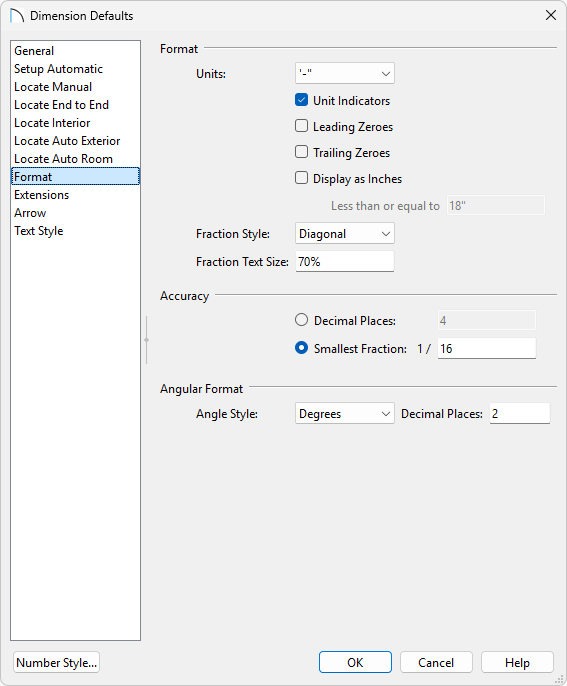Check Display as Inches

(x=301, y=178)
